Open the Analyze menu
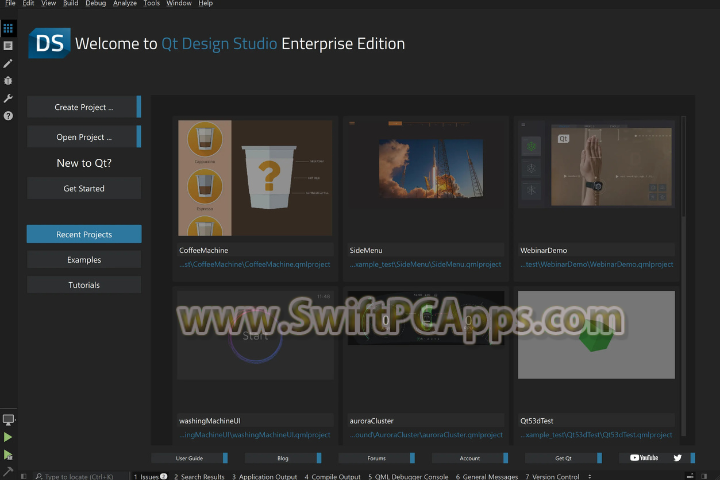This screenshot has width=720, height=480. [x=125, y=3]
